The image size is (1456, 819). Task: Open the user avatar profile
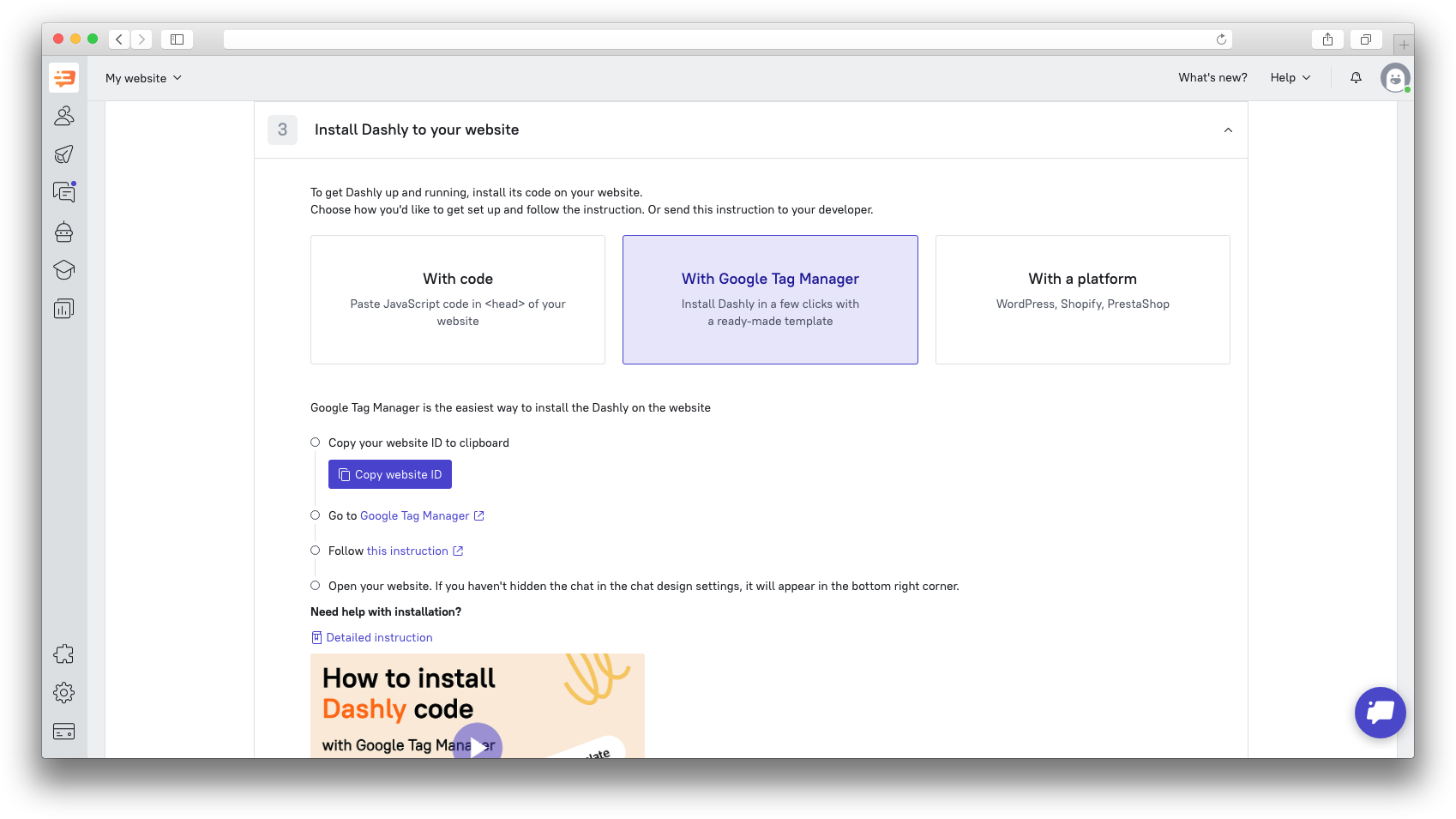tap(1395, 78)
